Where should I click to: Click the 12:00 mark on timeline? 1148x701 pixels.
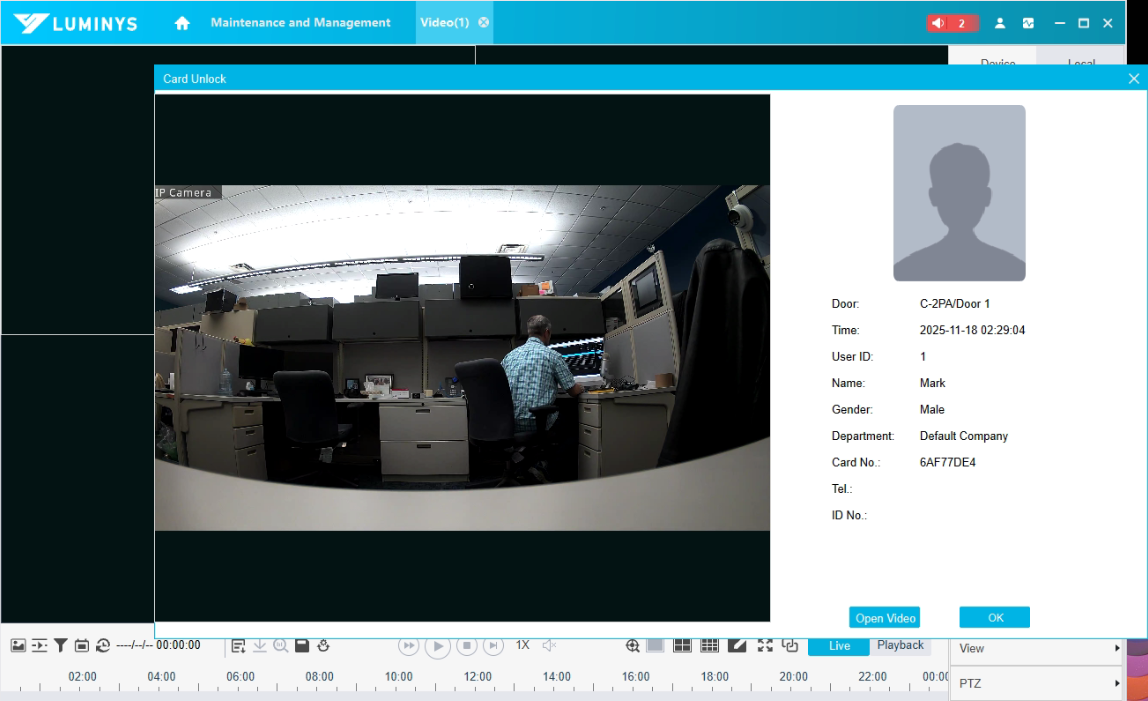pos(478,677)
